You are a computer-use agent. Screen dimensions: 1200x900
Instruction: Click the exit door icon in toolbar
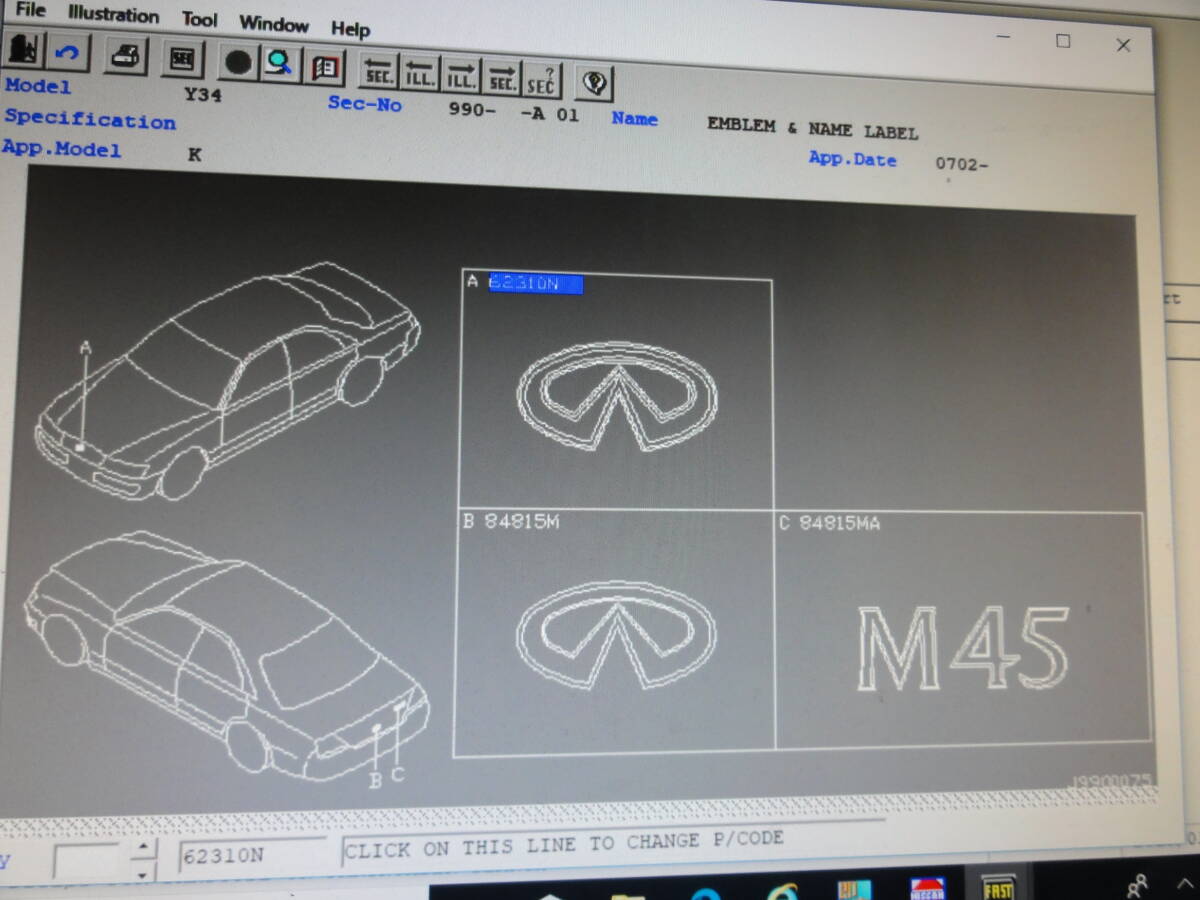[x=25, y=53]
